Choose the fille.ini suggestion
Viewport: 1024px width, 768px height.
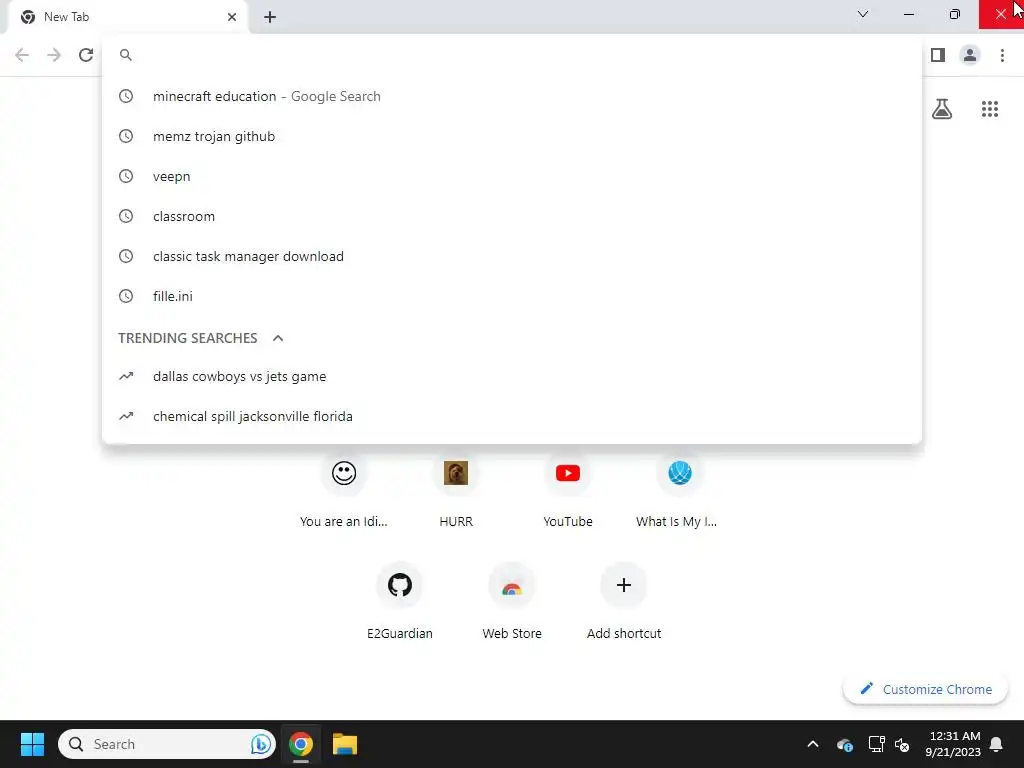[512, 296]
